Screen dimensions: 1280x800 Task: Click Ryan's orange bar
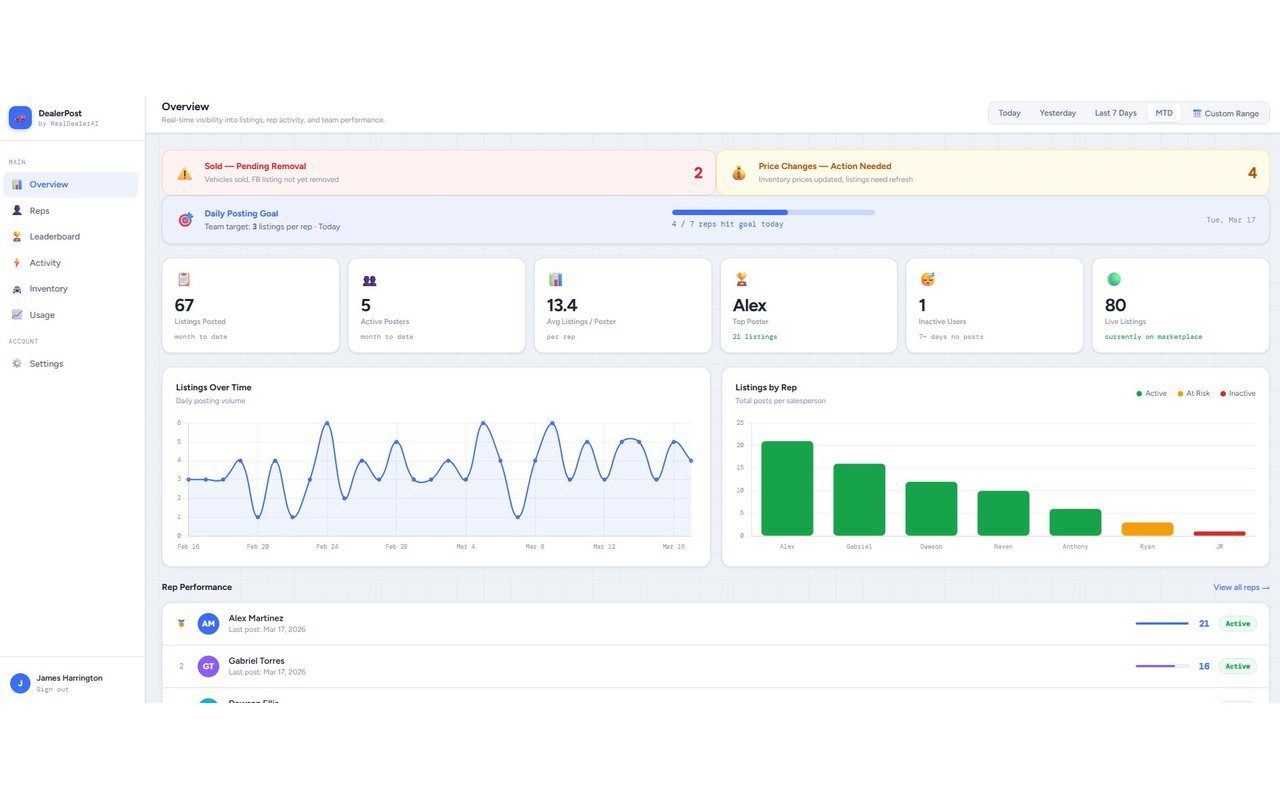pos(1147,529)
